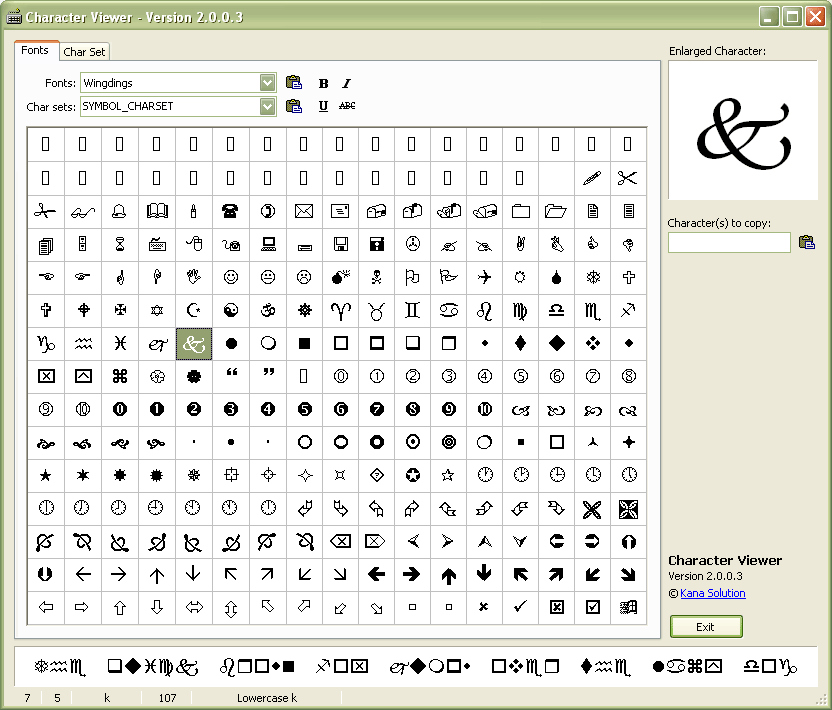Select the skull and crossbones character
This screenshot has height=710, width=832.
point(376,277)
